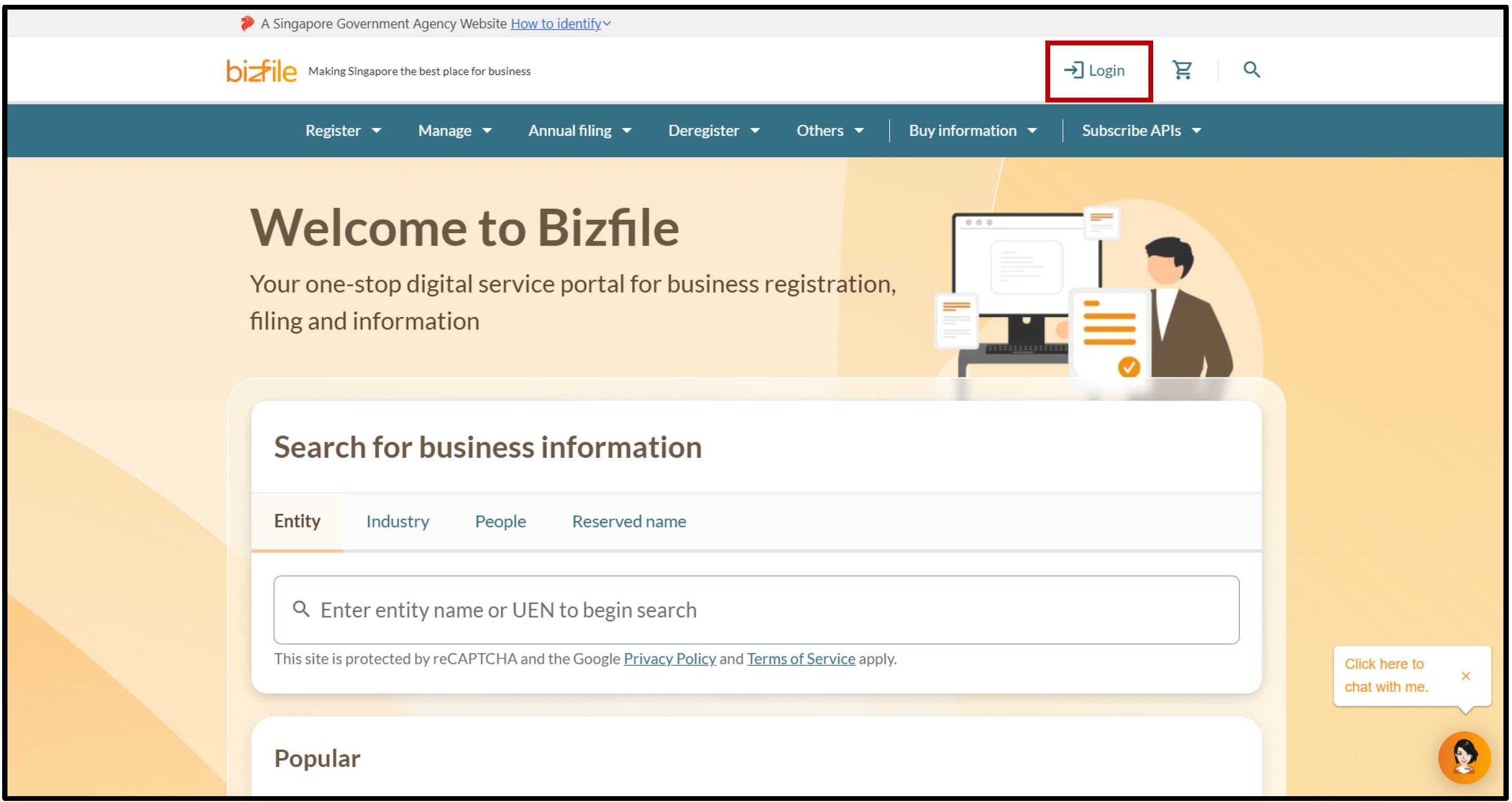This screenshot has height=802, width=1512.
Task: Expand the Manage dropdown menu
Action: coord(454,130)
